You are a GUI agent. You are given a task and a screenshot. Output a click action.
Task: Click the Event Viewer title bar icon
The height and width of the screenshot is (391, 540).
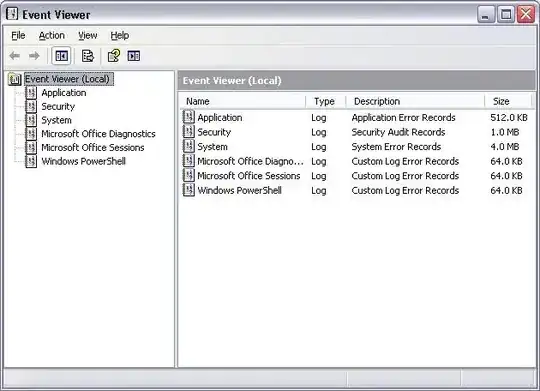coord(12,14)
